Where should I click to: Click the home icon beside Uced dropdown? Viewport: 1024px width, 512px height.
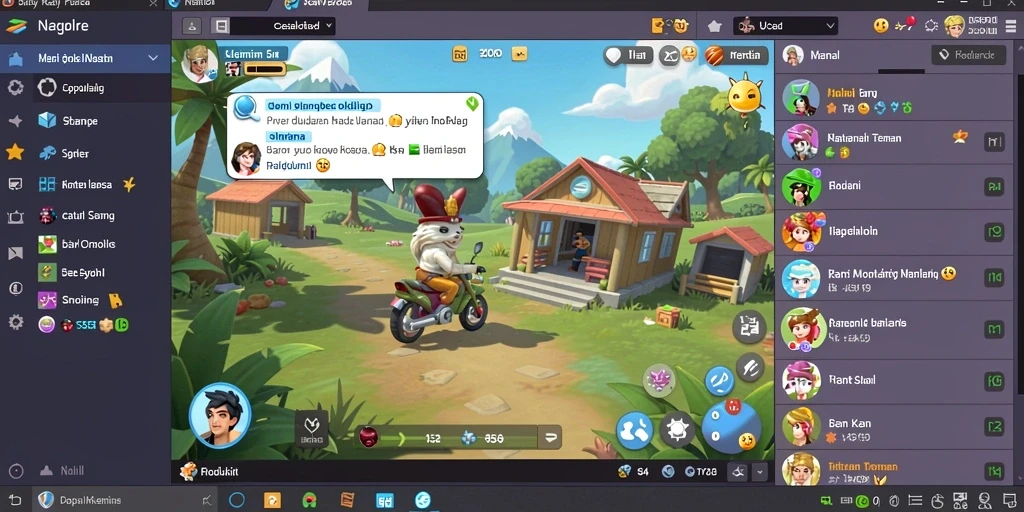click(x=714, y=26)
